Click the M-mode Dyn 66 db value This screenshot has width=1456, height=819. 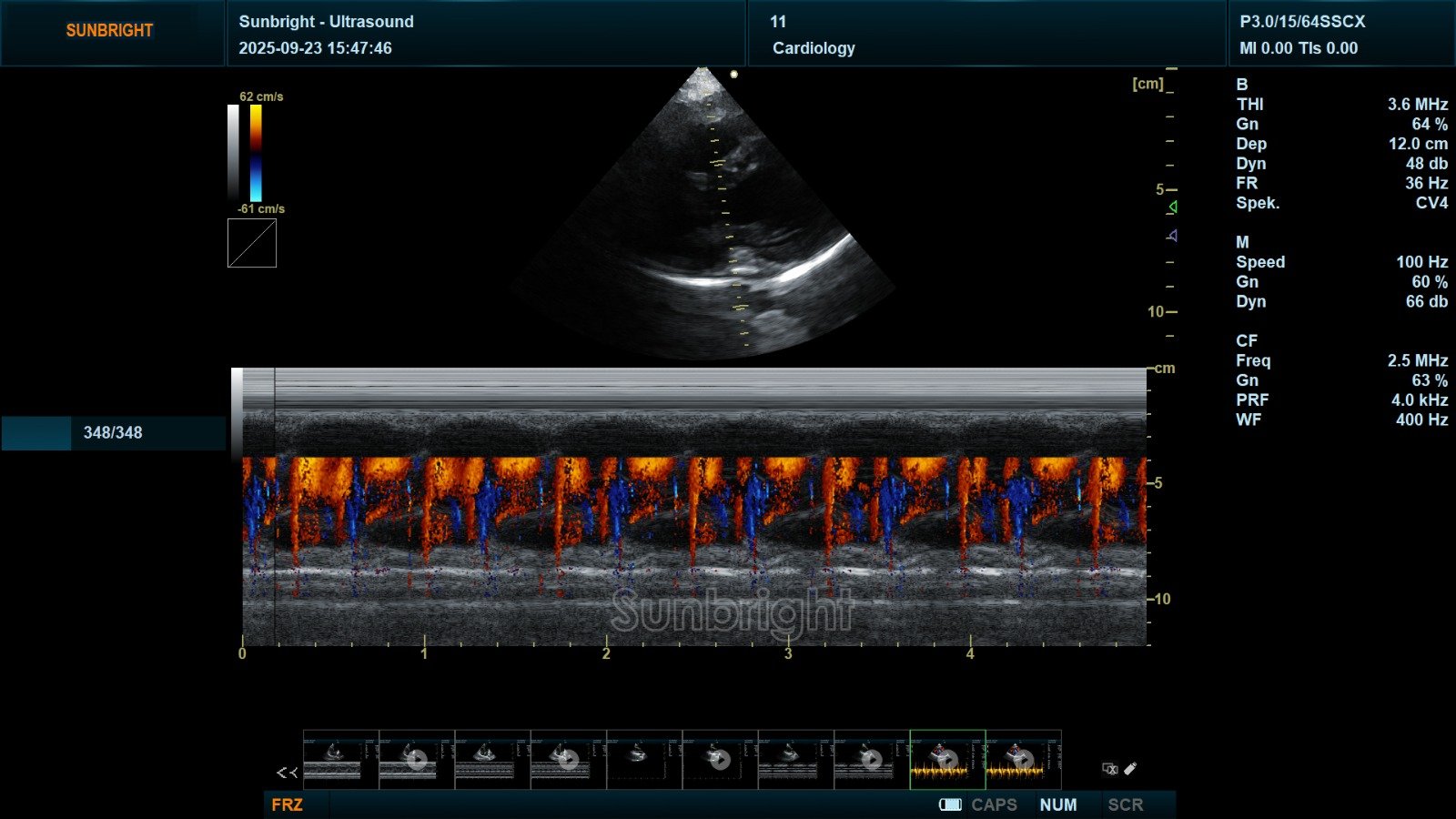click(x=1426, y=301)
